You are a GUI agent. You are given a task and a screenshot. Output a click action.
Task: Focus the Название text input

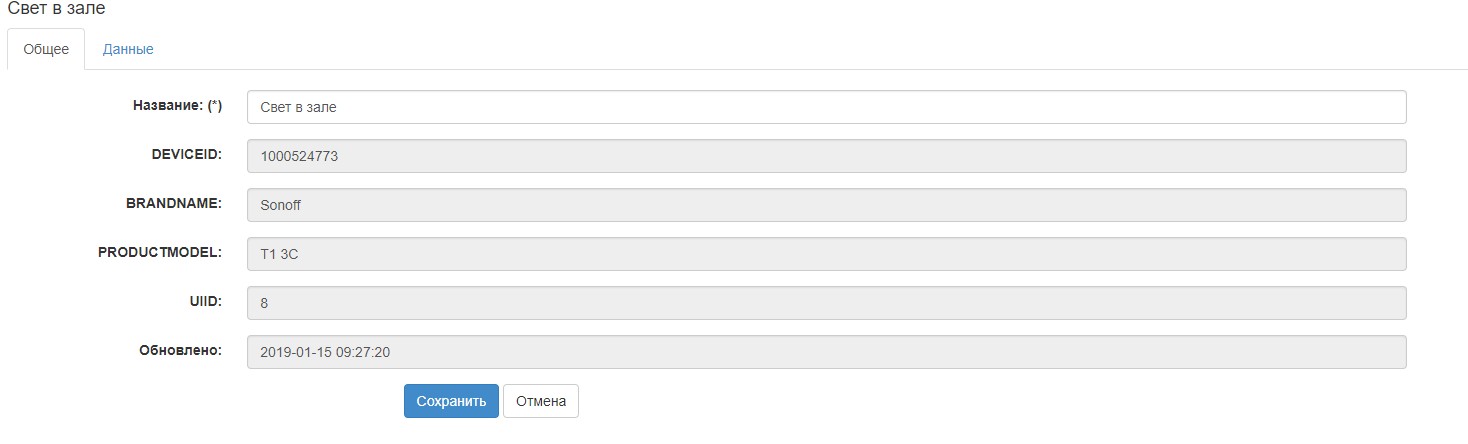826,107
